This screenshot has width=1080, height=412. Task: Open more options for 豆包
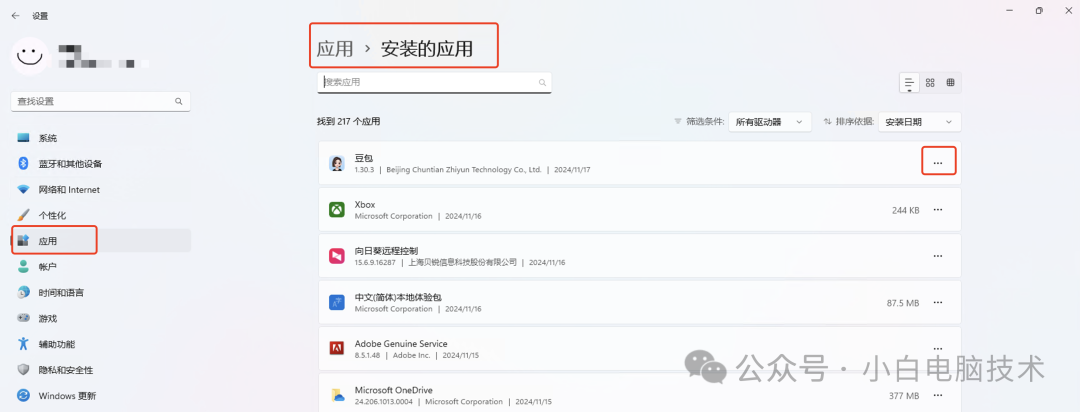point(937,163)
